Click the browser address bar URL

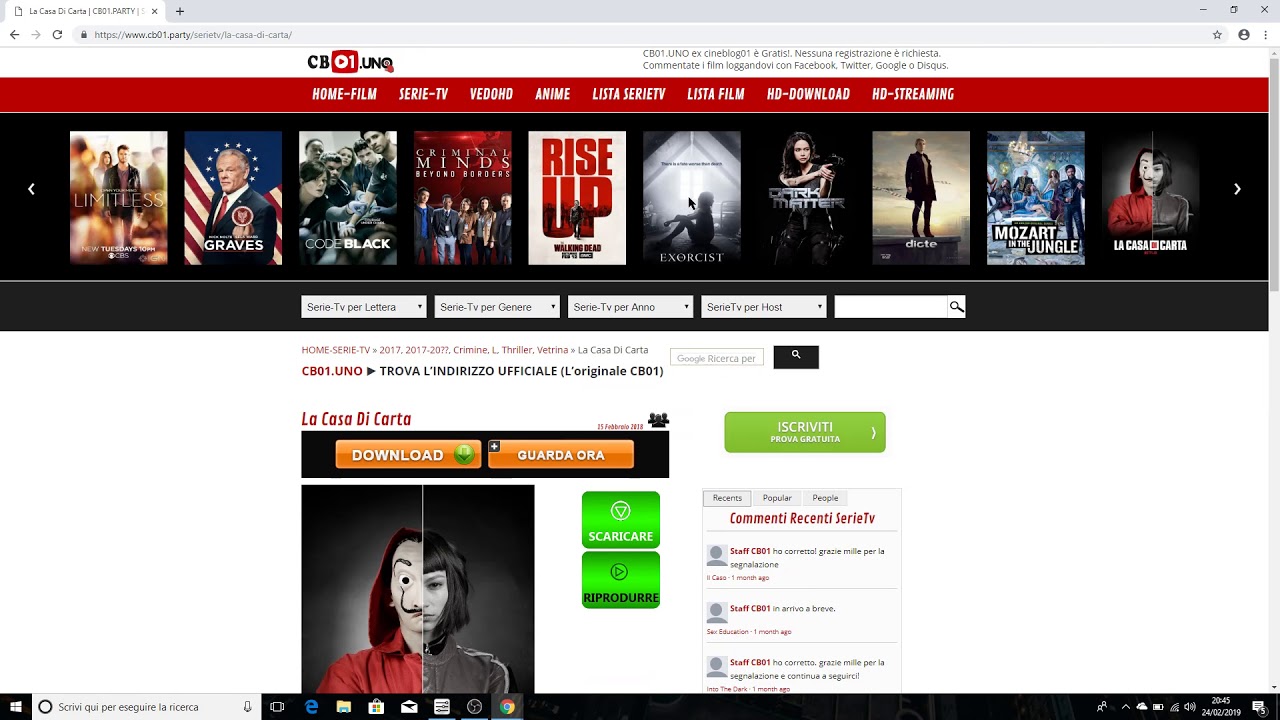pos(193,34)
